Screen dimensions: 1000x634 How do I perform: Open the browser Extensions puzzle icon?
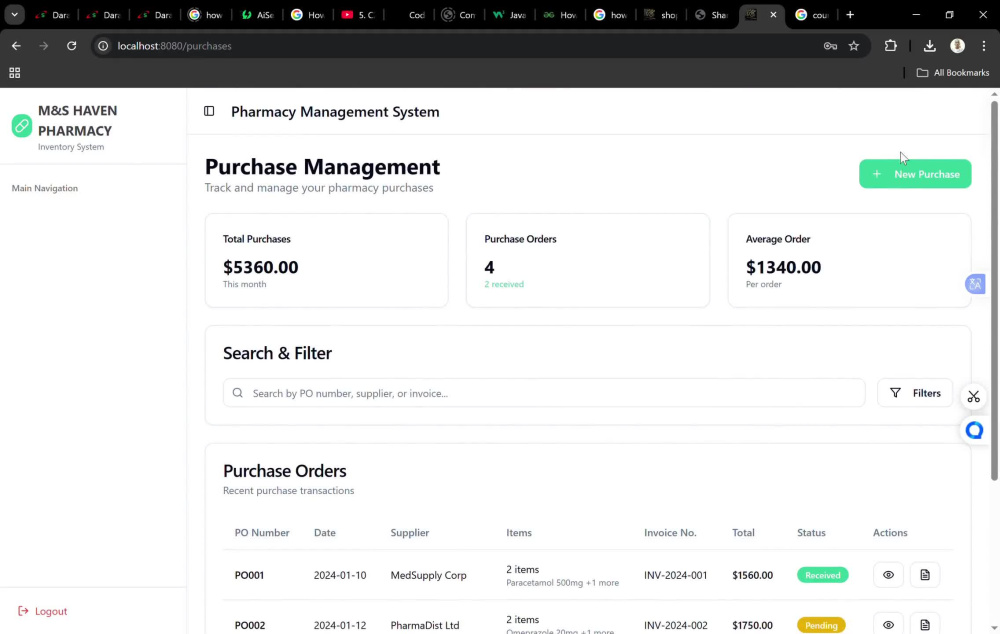pos(890,46)
